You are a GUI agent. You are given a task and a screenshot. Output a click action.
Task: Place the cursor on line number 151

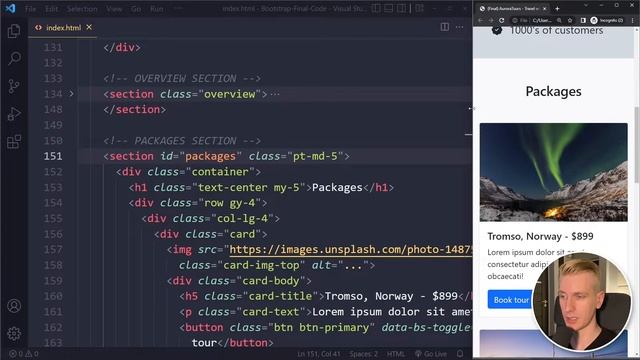coord(53,156)
